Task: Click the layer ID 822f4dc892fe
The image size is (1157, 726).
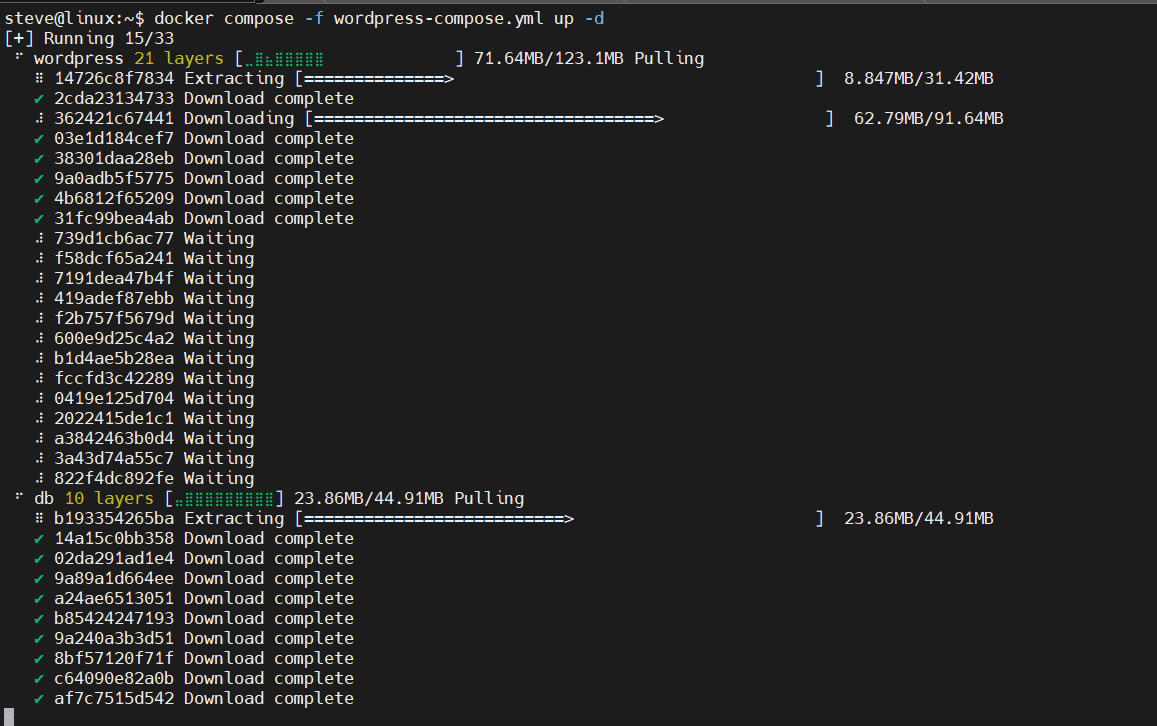Action: (x=114, y=478)
